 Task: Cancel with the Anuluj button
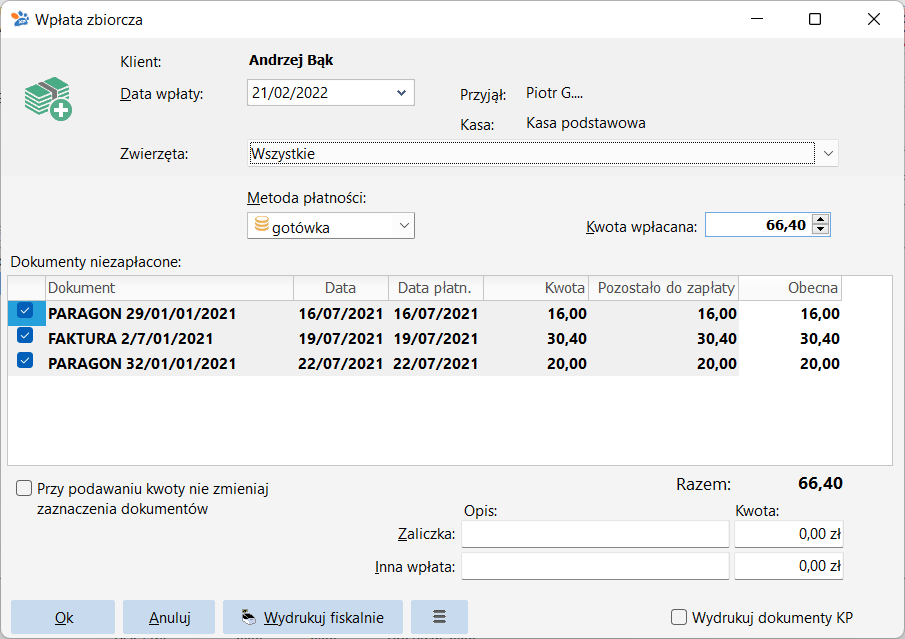169,617
